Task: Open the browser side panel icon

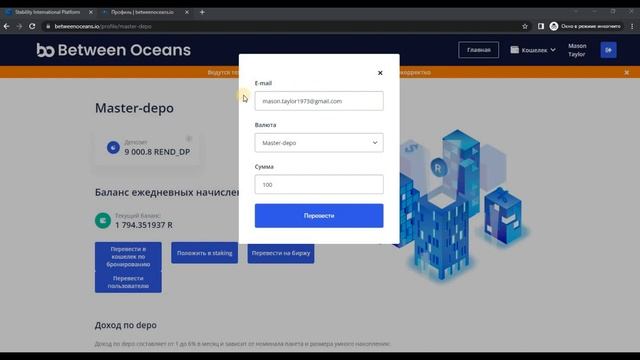Action: tap(541, 26)
